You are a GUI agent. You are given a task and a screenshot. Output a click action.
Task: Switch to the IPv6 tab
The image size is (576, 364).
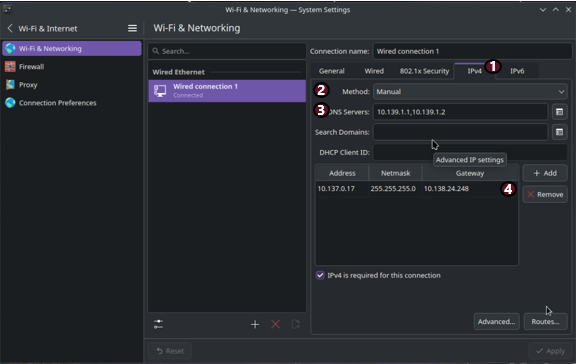517,71
